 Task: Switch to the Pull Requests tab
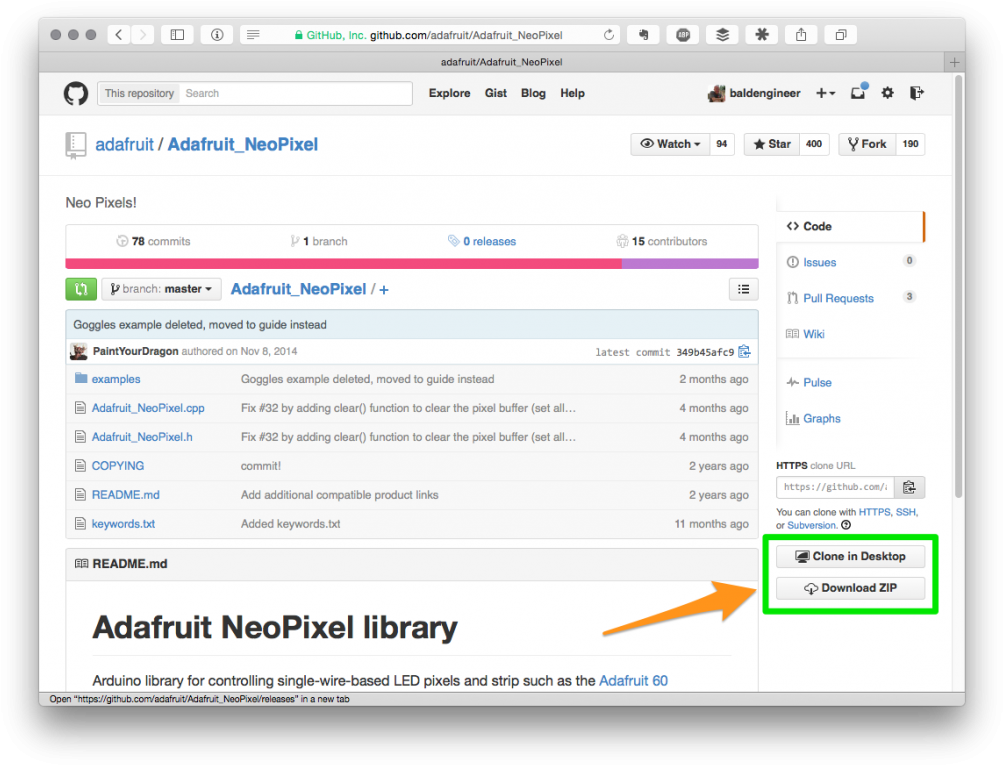point(838,298)
